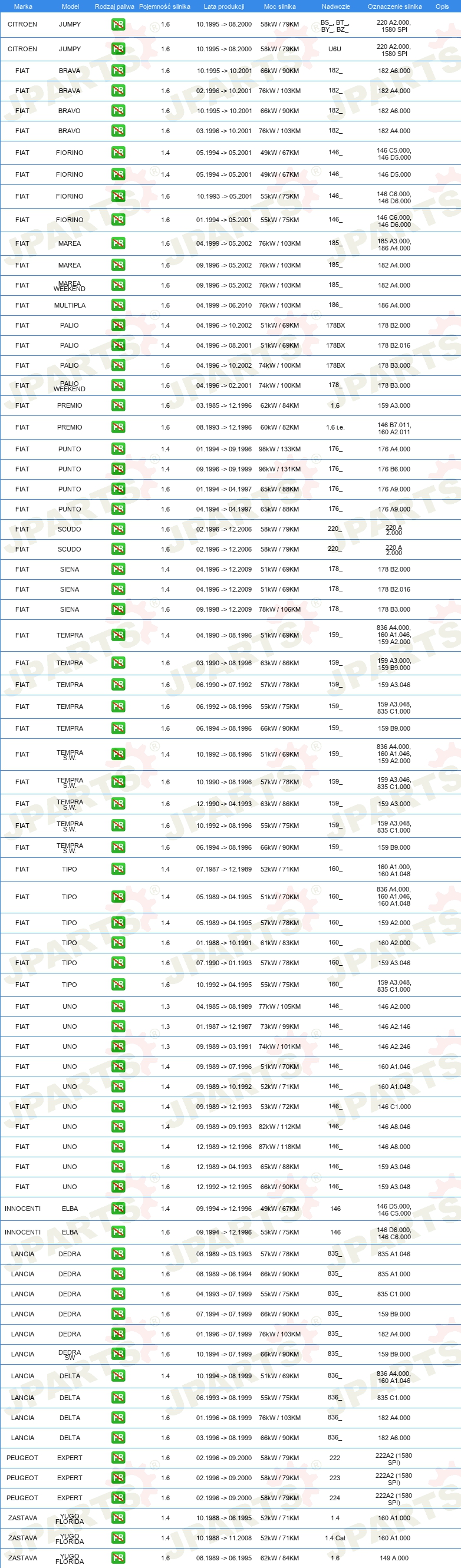Click the Opis column header
Image resolution: width=461 pixels, height=1568 pixels.
click(x=442, y=6)
